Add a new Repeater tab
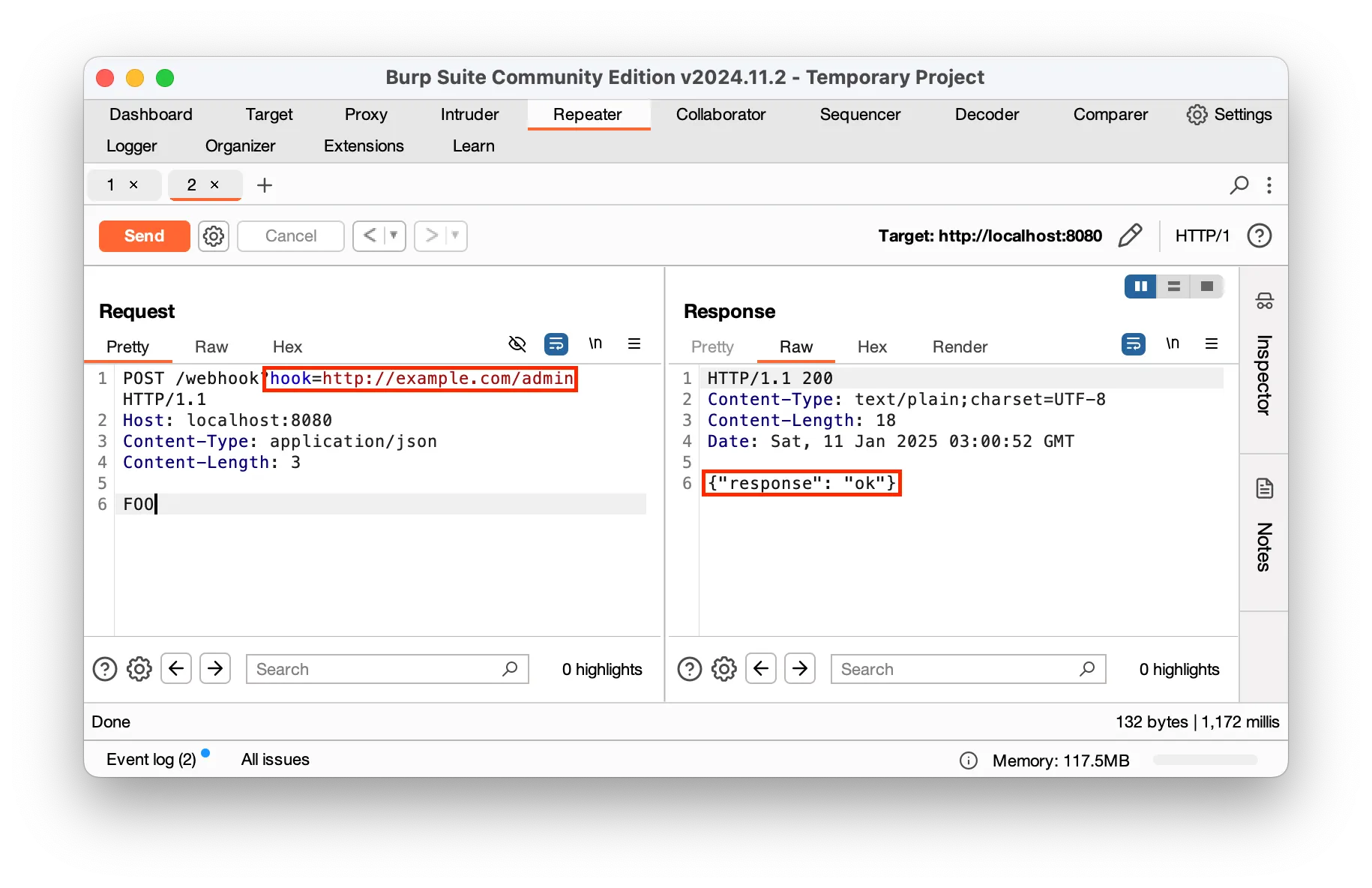 (265, 185)
